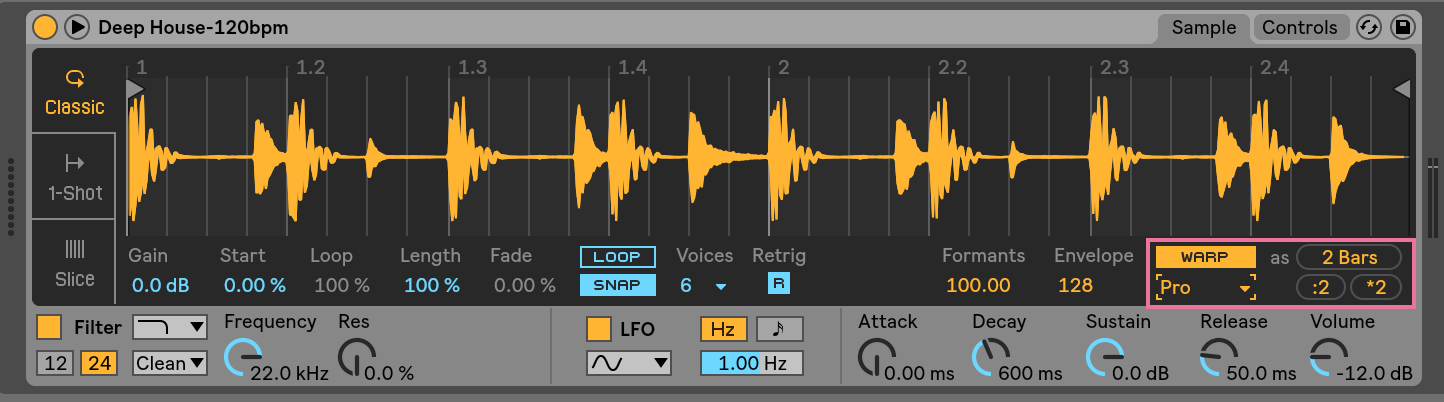This screenshot has height=402, width=1444.
Task: Toggle the SNAP button
Action: point(617,284)
